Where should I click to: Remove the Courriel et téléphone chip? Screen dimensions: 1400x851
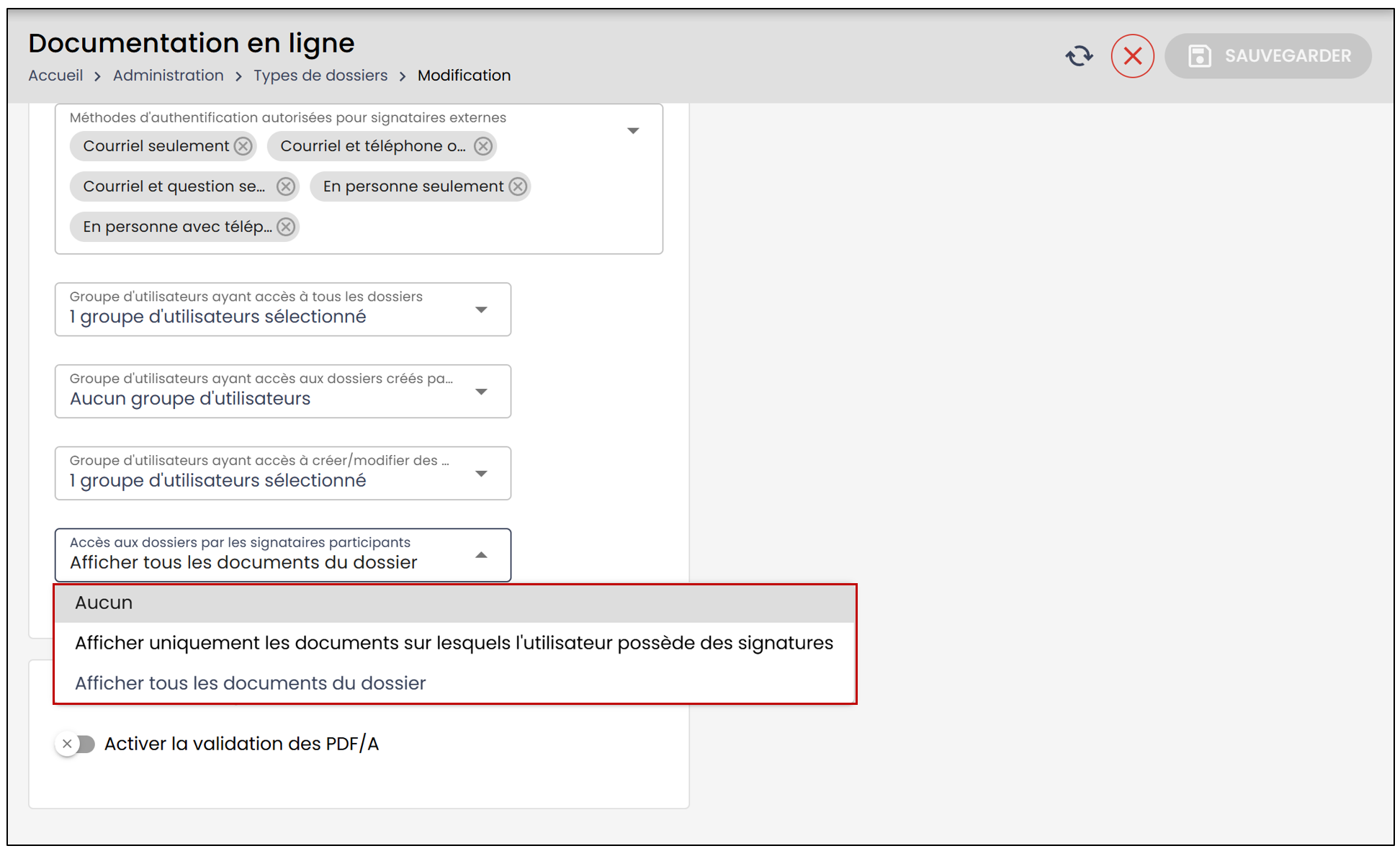483,146
